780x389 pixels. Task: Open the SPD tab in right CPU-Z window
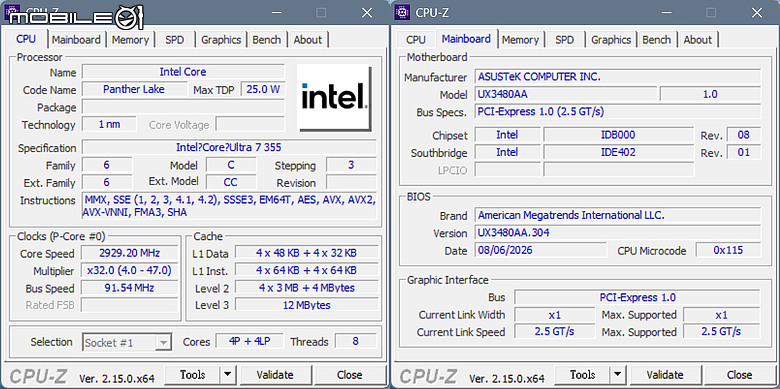pos(564,40)
